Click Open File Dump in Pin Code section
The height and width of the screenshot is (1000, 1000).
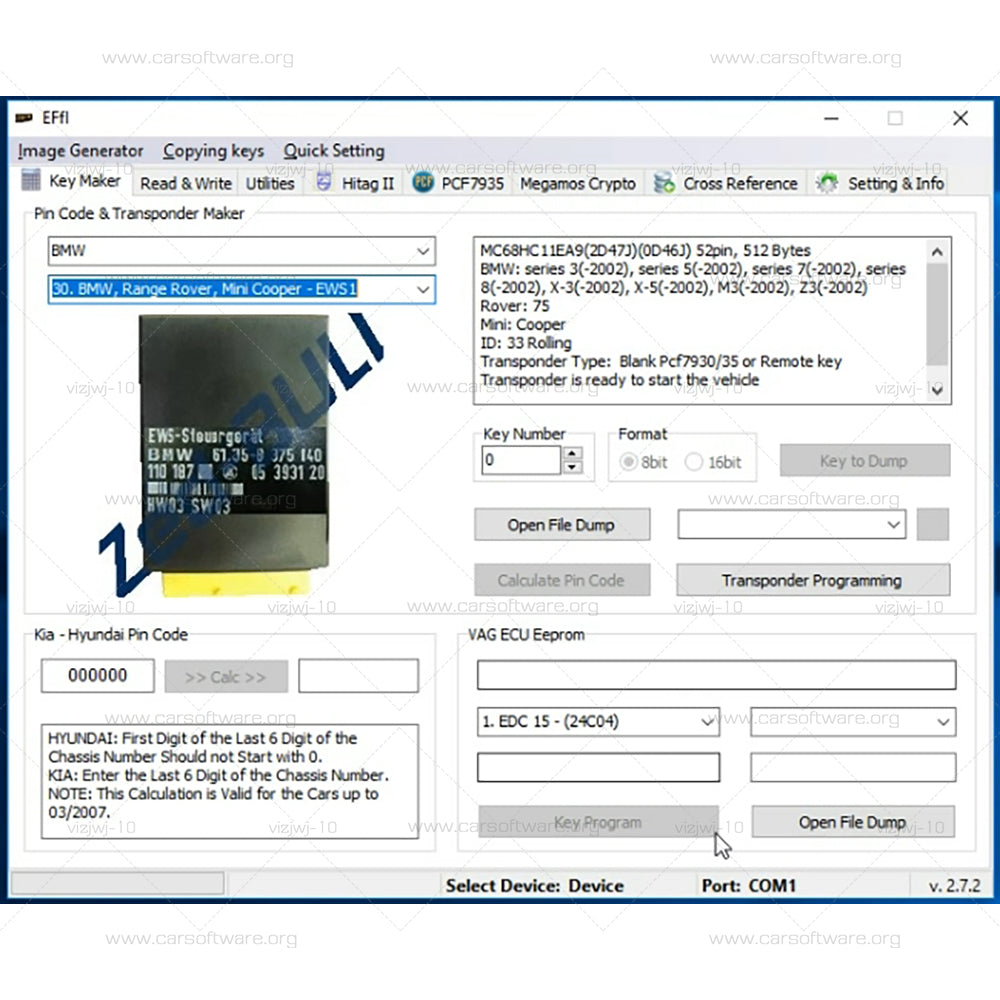pyautogui.click(x=562, y=524)
